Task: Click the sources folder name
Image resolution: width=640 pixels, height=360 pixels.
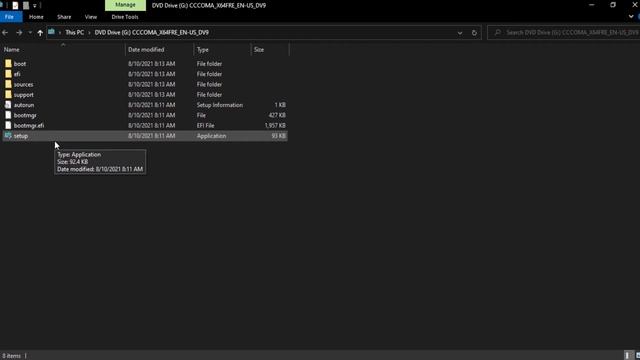Action: [x=24, y=84]
